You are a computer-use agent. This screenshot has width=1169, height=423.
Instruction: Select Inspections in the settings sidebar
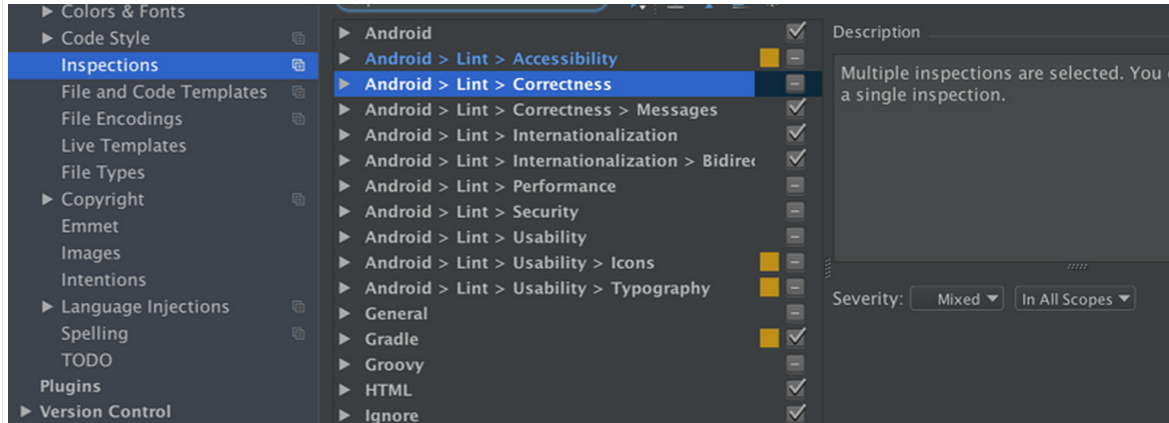[x=163, y=66]
